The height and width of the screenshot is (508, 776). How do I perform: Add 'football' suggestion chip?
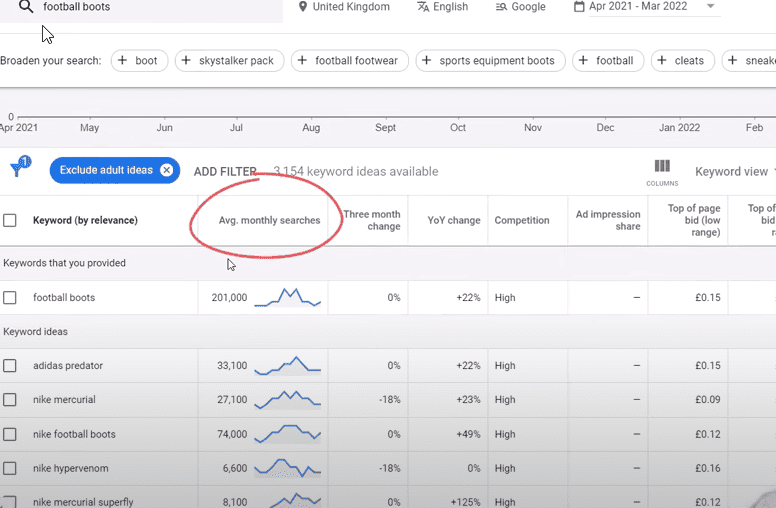(x=608, y=60)
